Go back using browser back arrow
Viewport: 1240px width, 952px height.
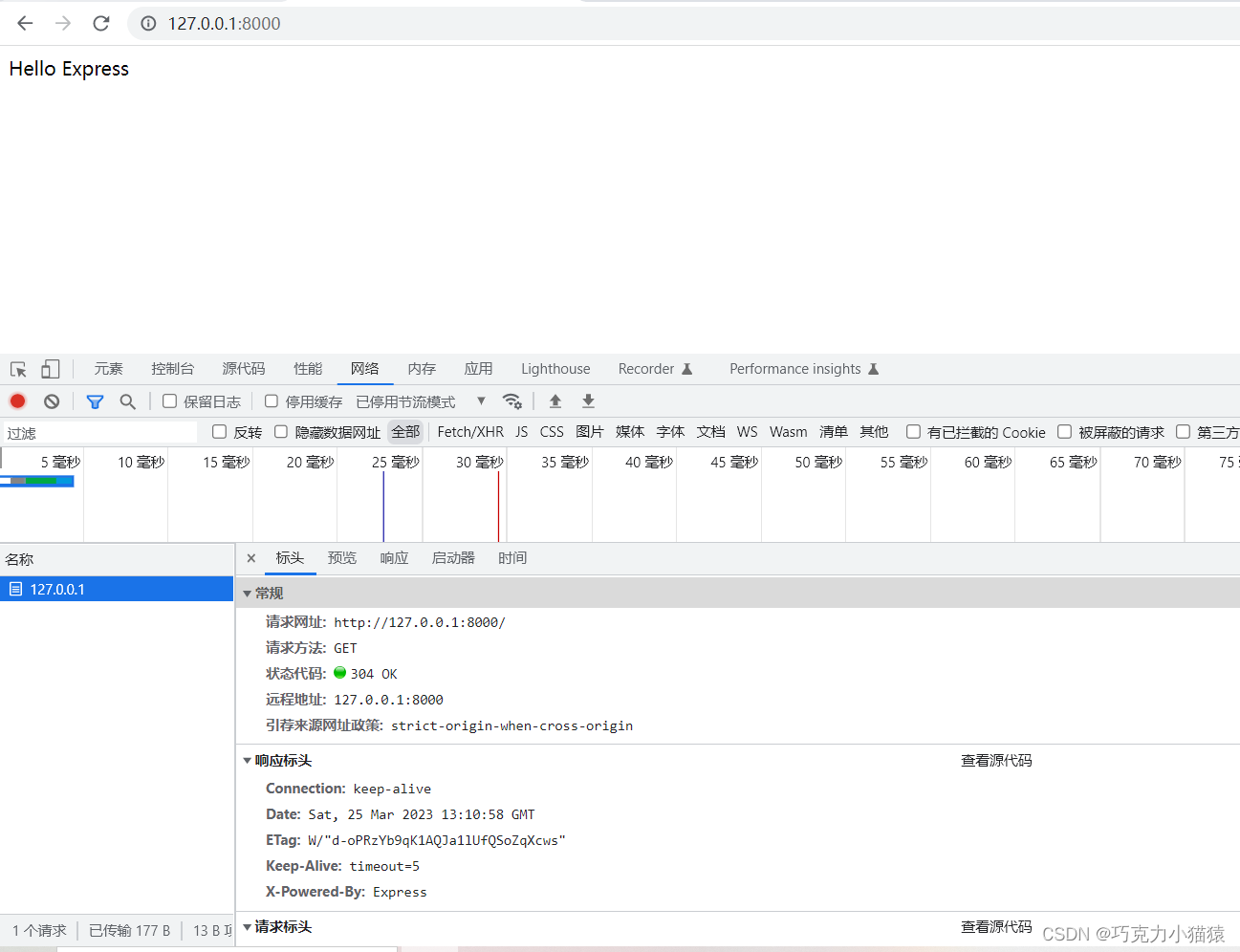click(x=25, y=23)
